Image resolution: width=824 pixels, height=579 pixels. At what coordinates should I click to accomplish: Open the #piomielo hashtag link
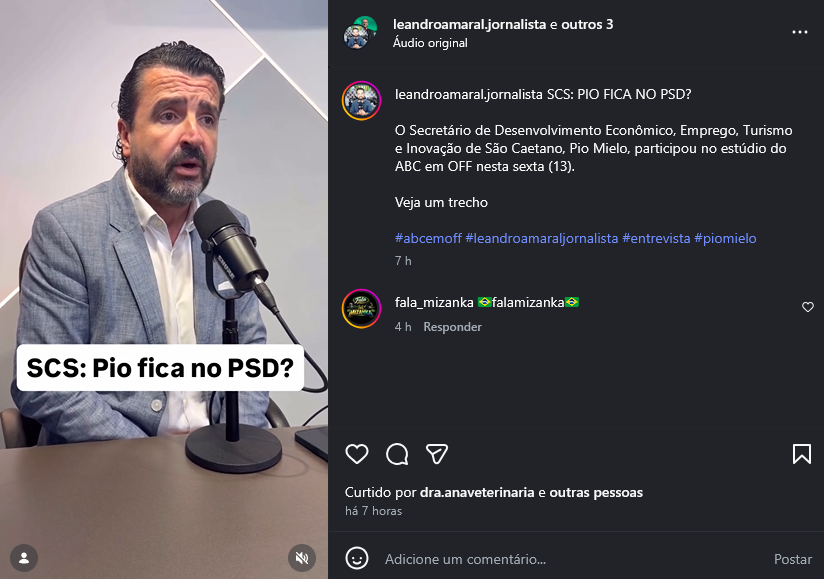point(725,238)
